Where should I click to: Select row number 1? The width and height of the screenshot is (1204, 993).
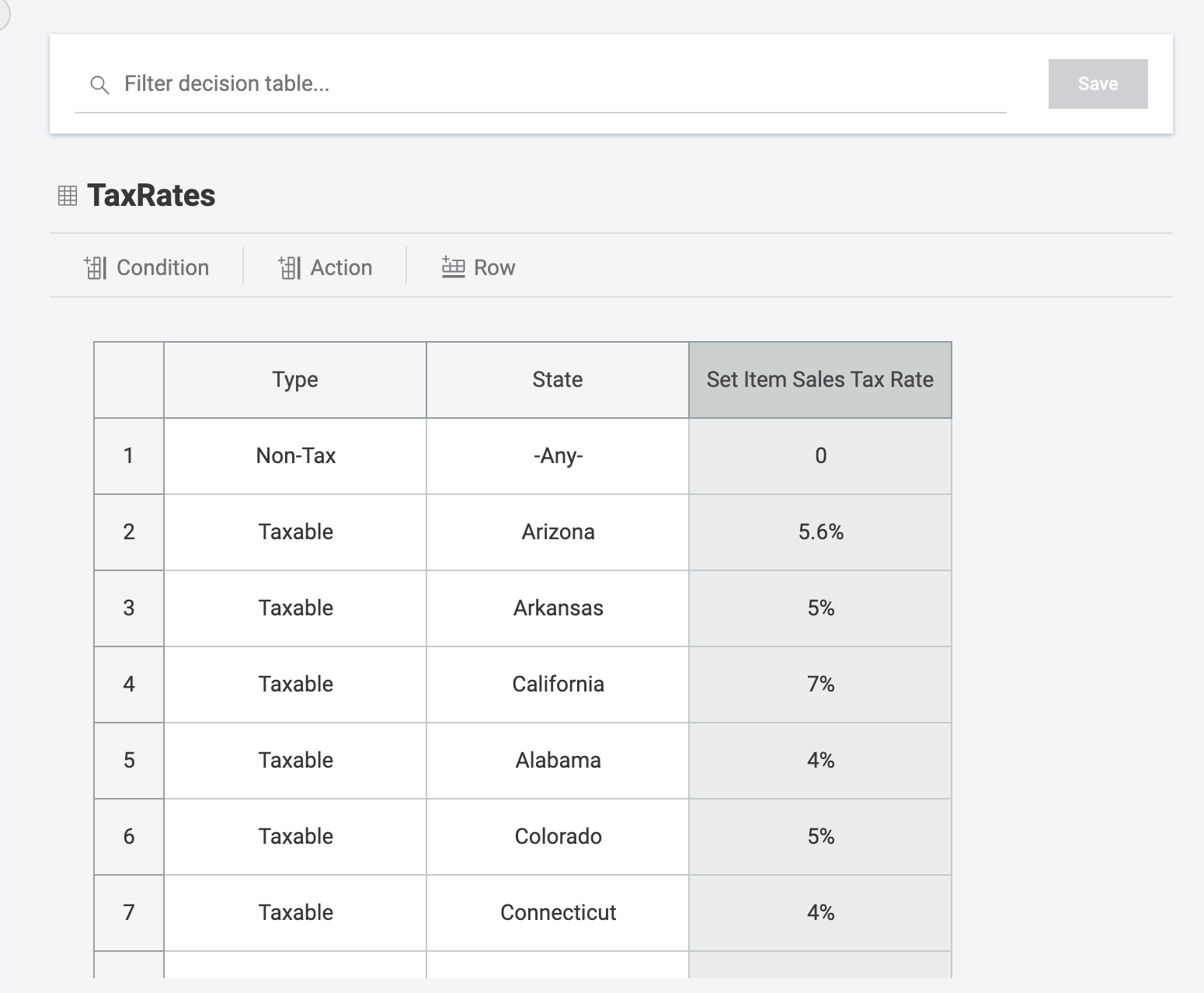pyautogui.click(x=129, y=456)
